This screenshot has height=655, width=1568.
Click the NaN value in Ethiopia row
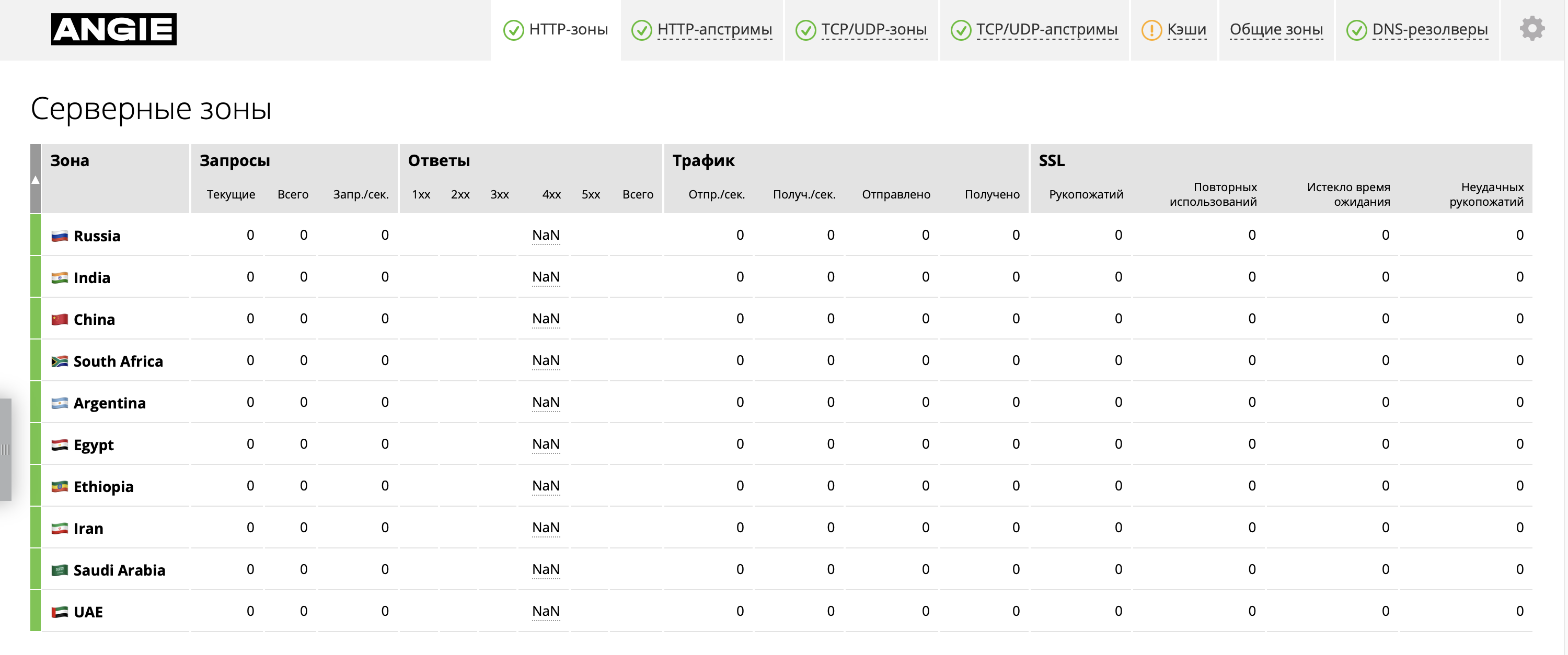point(545,486)
